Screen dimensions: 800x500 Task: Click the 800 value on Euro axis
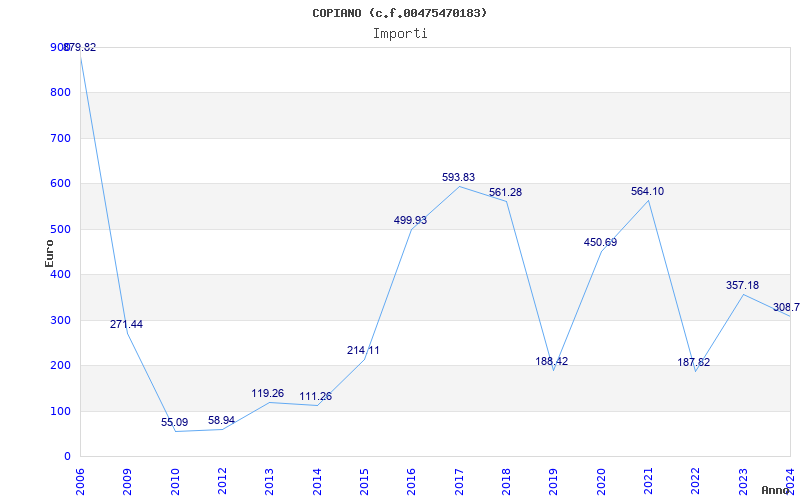(x=60, y=93)
